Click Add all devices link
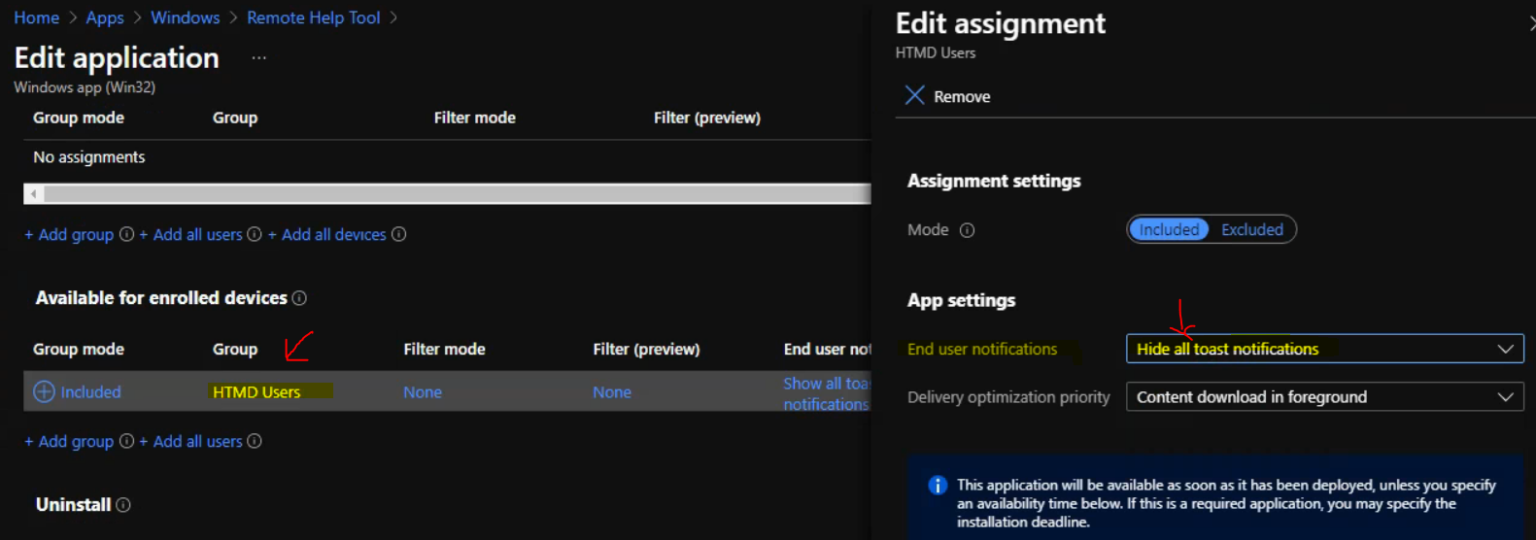Image resolution: width=1536 pixels, height=540 pixels. pos(333,235)
